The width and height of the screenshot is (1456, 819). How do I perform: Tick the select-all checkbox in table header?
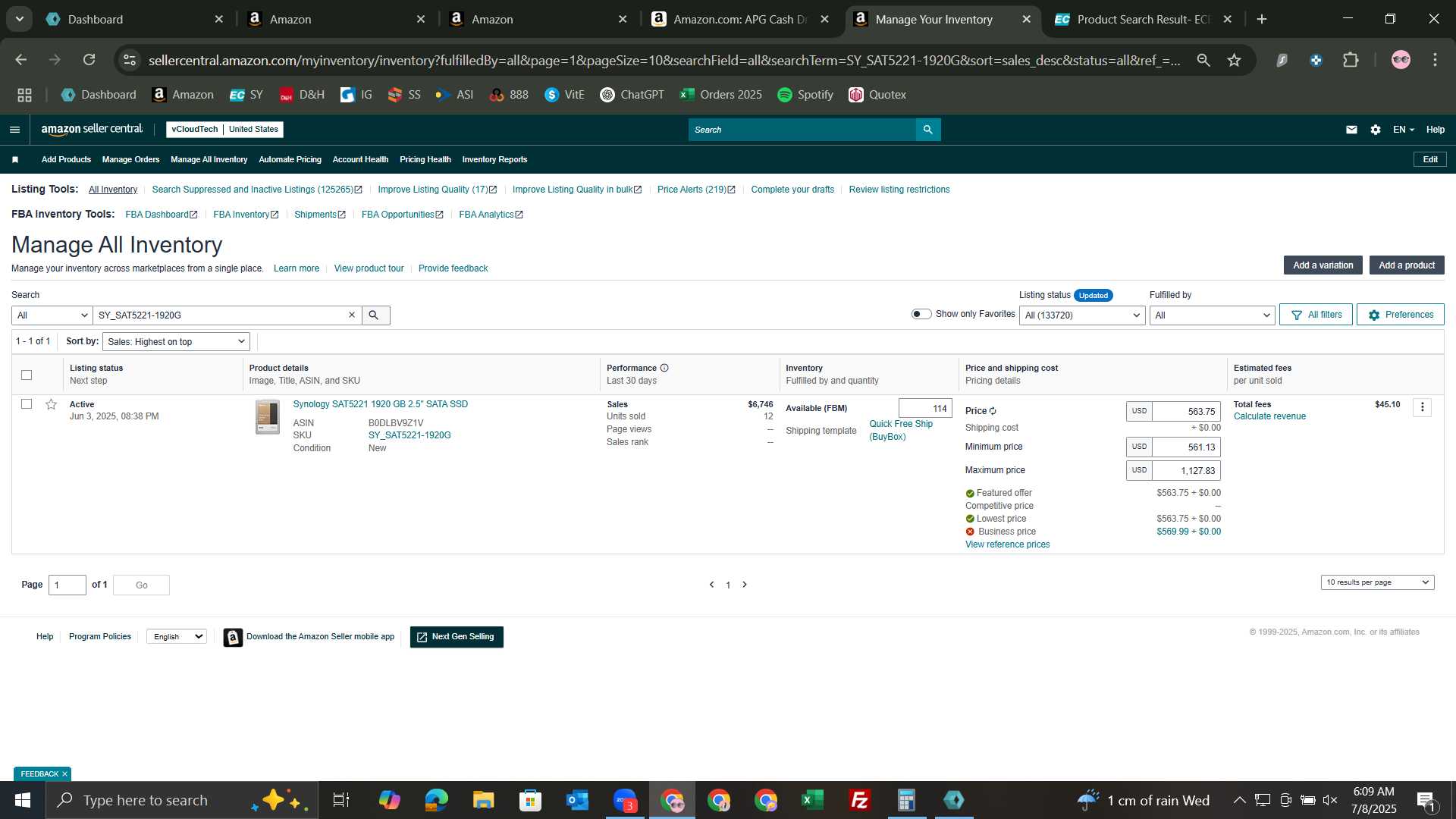tap(27, 375)
